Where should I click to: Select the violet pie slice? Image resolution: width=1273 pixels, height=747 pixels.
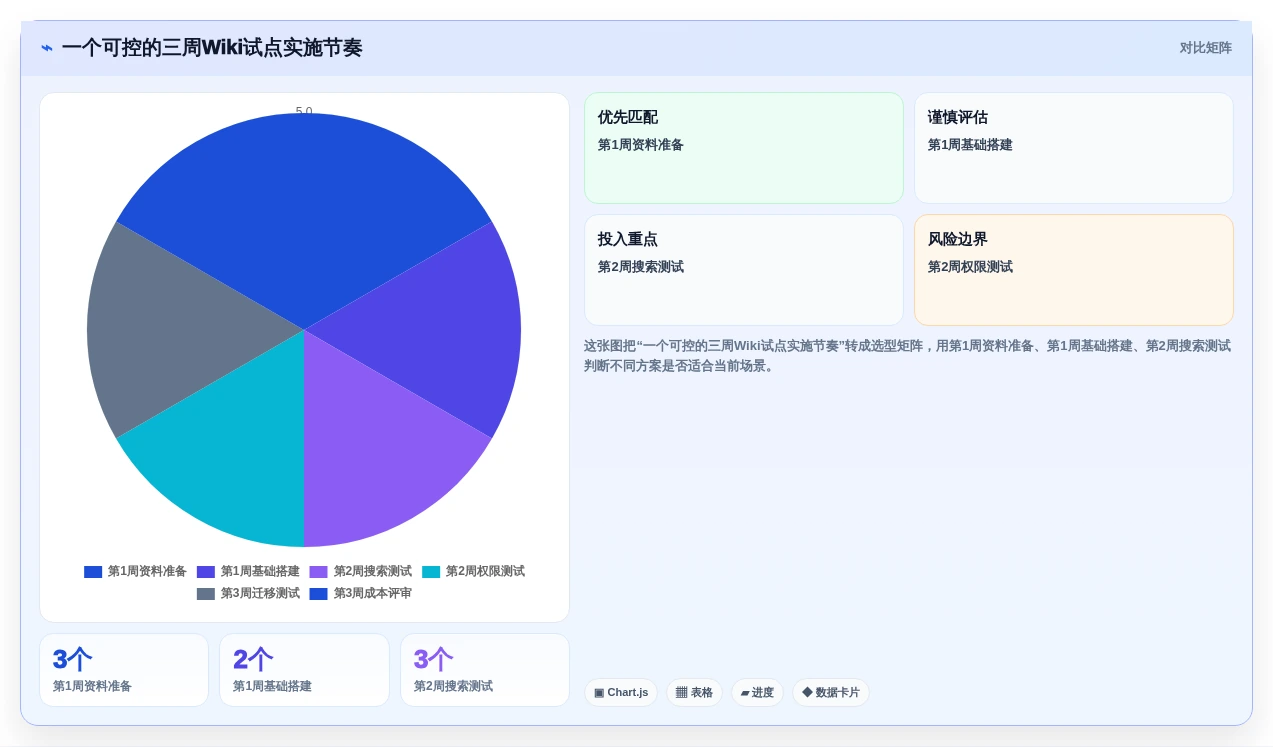pos(375,455)
